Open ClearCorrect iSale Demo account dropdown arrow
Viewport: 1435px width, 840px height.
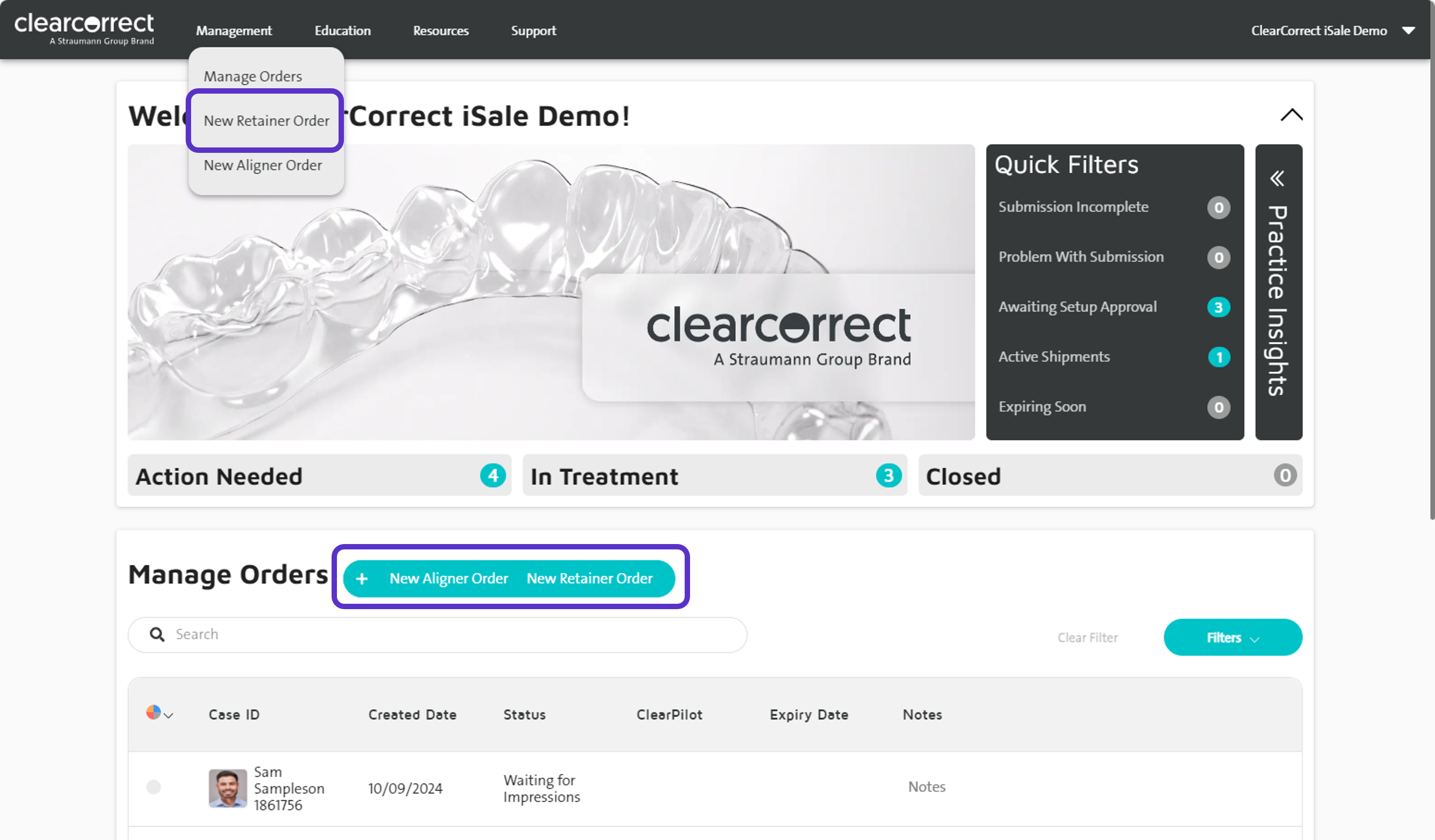1408,31
